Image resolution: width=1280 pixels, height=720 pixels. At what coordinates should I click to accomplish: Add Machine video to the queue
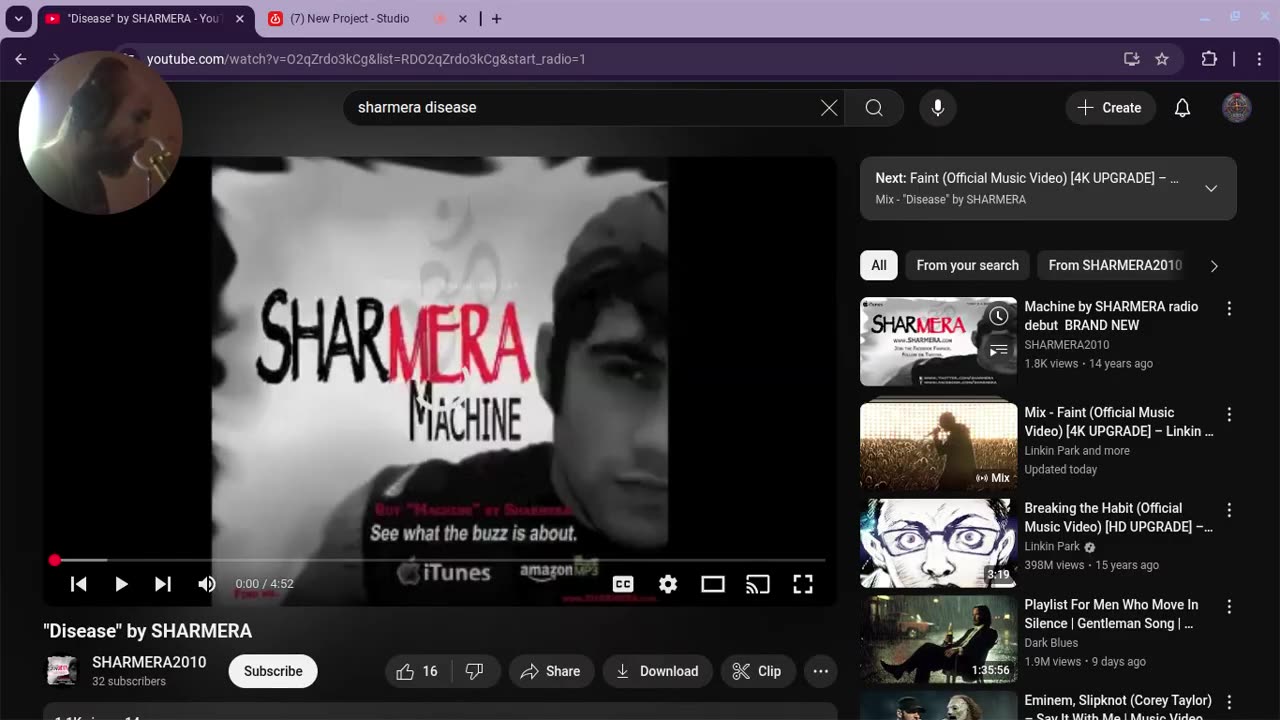[999, 350]
